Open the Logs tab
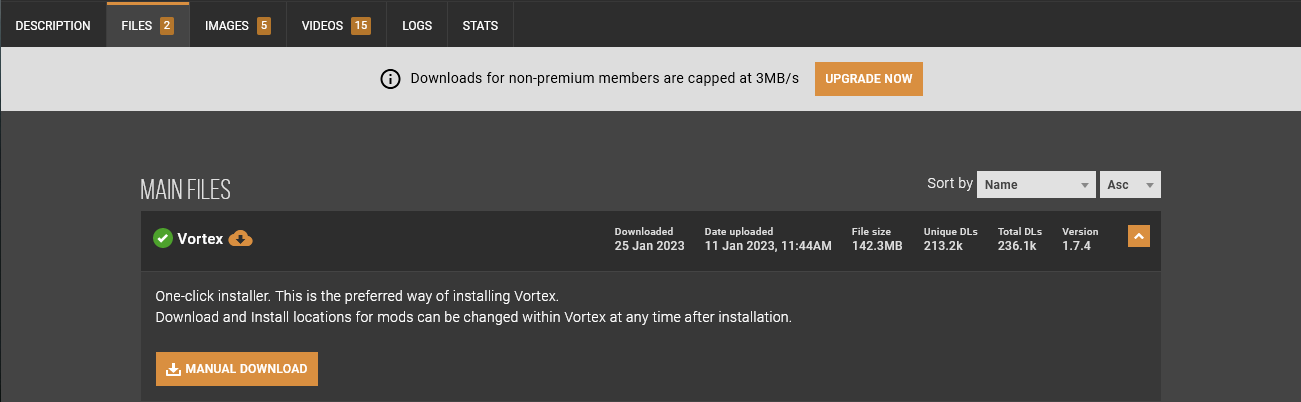 [417, 25]
